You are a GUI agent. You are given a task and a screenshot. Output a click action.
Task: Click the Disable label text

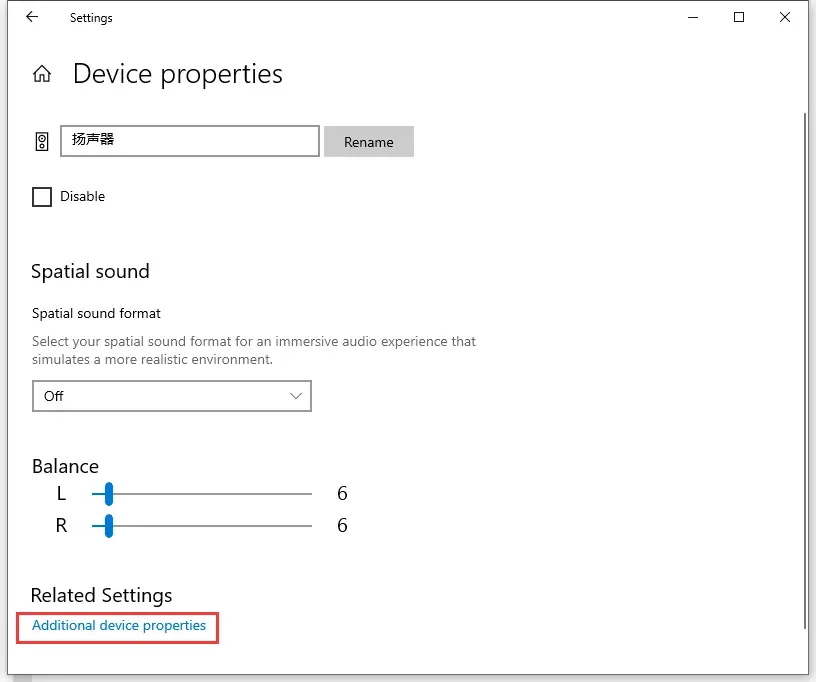[83, 196]
